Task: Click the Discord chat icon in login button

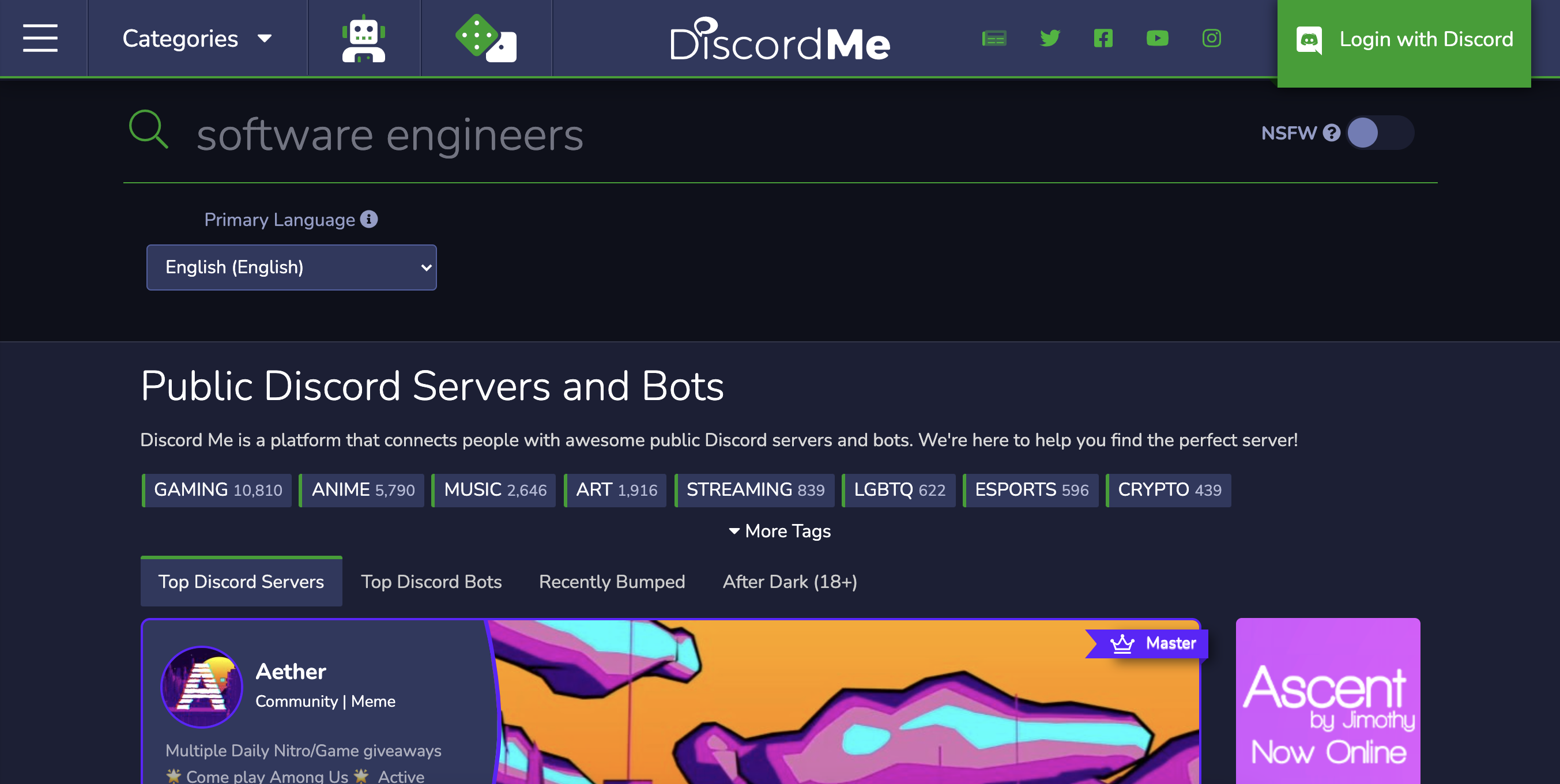Action: point(1309,40)
